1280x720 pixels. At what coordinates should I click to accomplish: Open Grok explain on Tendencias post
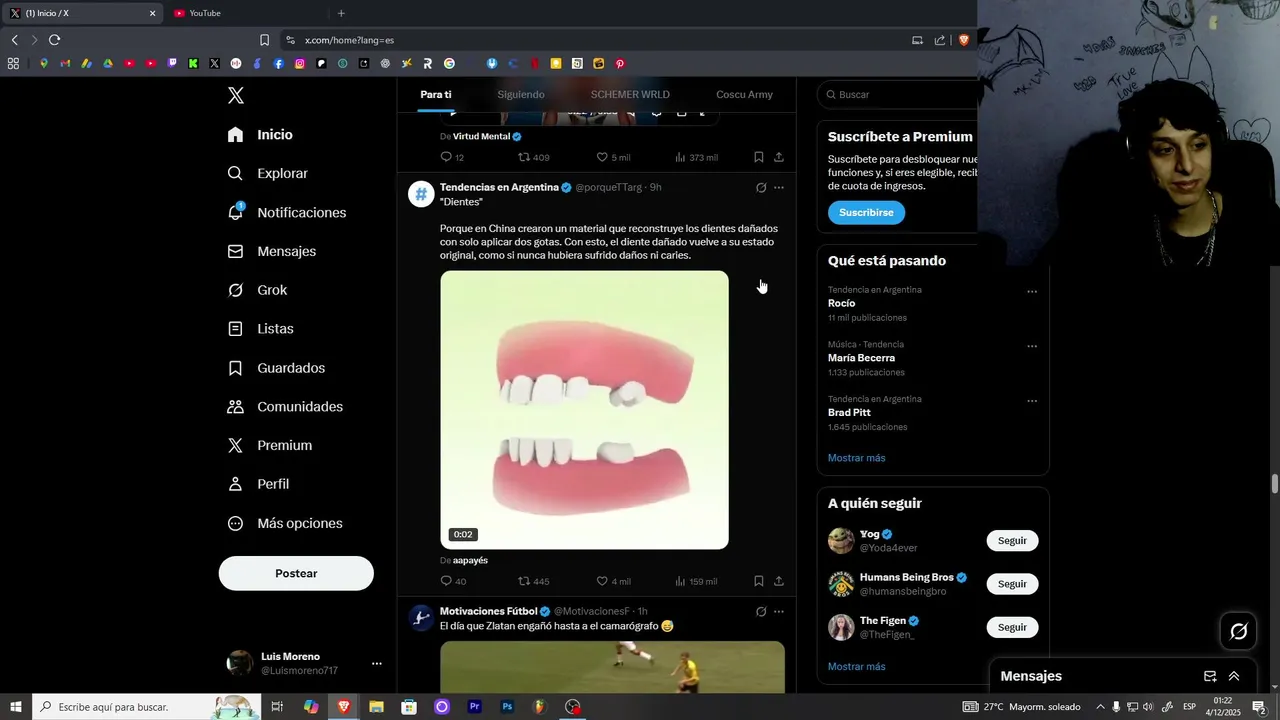point(761,188)
